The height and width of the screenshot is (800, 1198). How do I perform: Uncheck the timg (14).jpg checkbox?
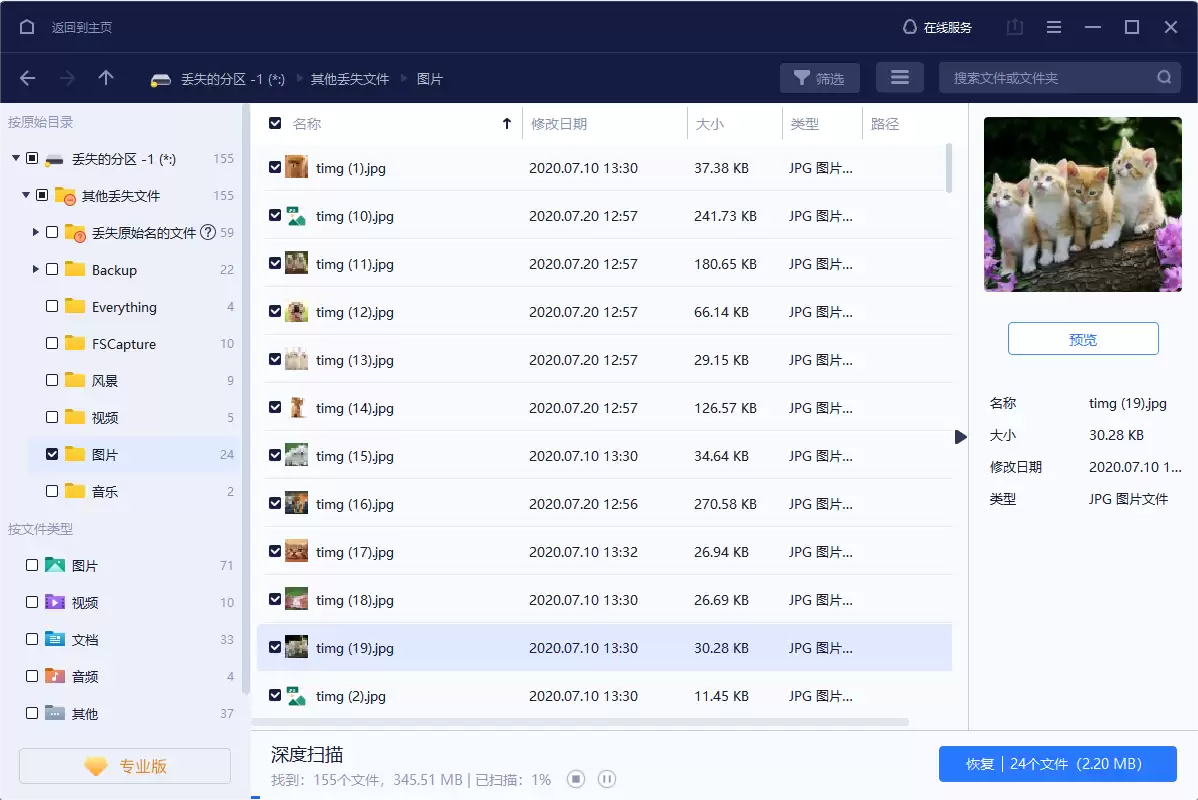(275, 408)
